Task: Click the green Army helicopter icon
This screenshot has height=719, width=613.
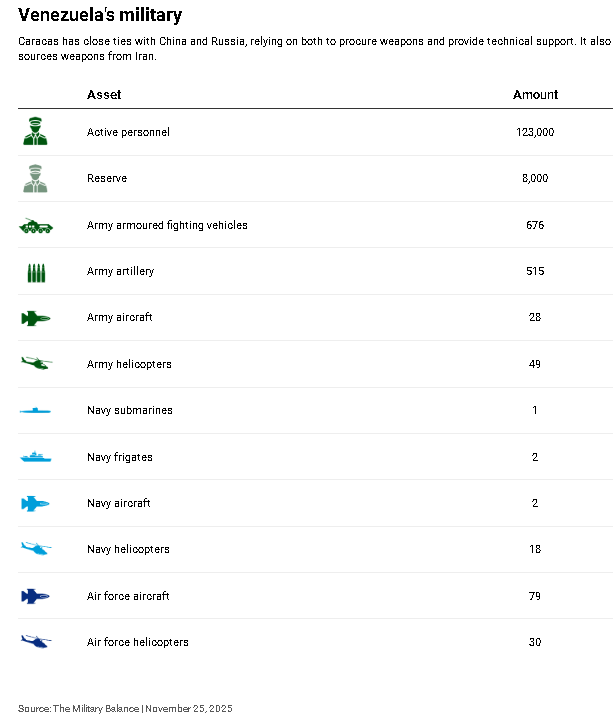Action: coord(37,364)
